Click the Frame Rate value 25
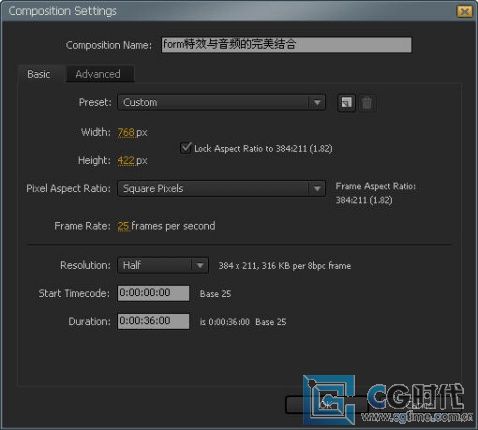 pos(123,226)
